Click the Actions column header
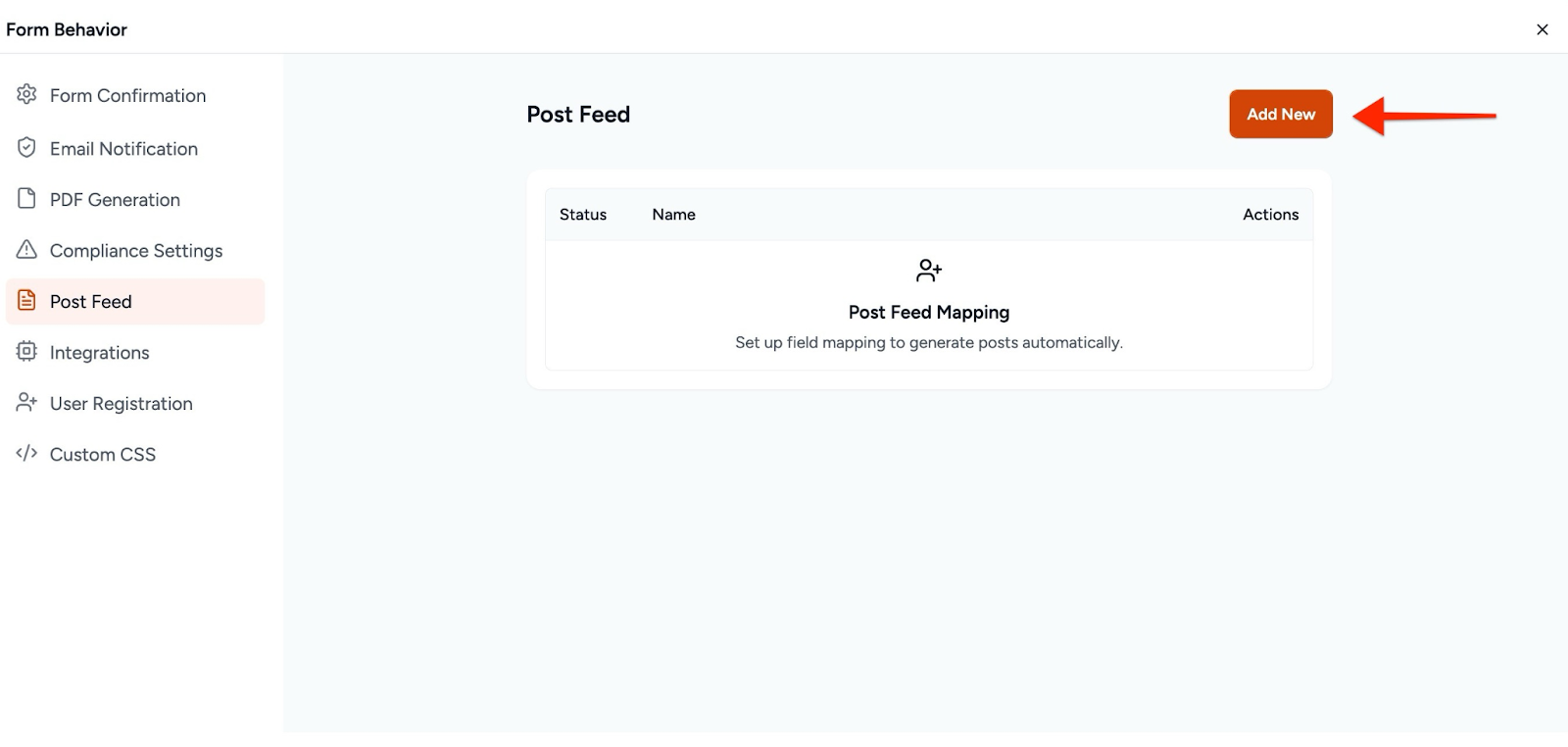Screen dimensions: 1568x747 (x=1270, y=215)
